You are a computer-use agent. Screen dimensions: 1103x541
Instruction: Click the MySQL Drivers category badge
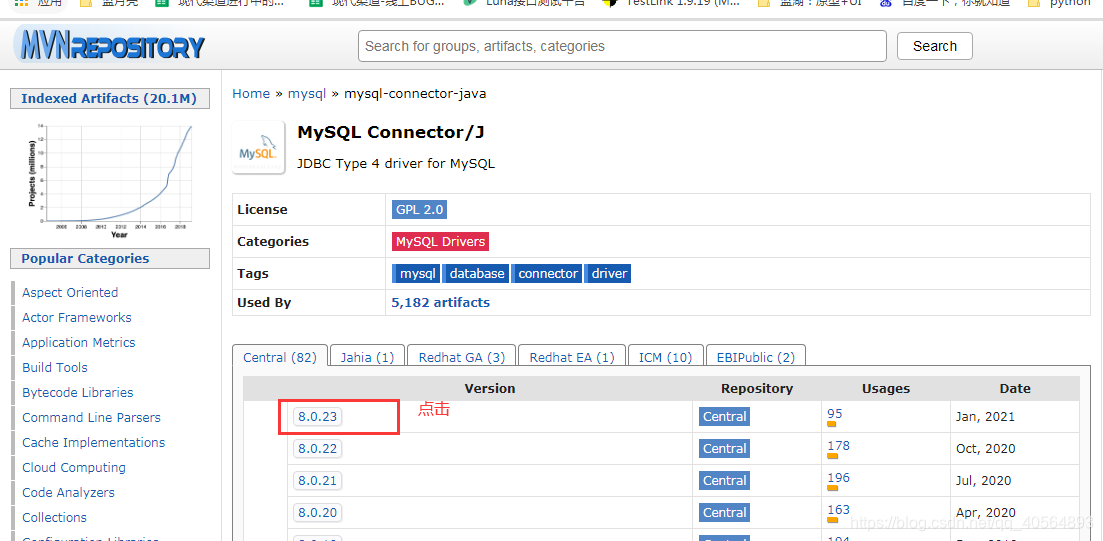coord(440,241)
